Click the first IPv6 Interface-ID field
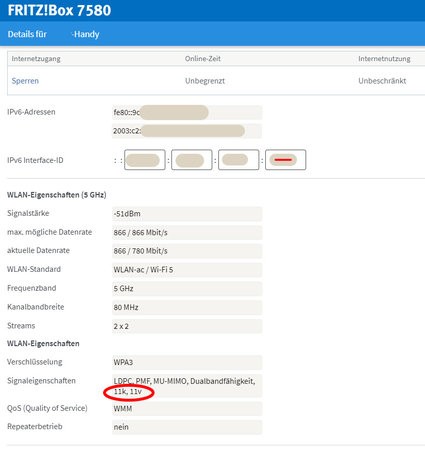This screenshot has height=450, width=425. [145, 160]
